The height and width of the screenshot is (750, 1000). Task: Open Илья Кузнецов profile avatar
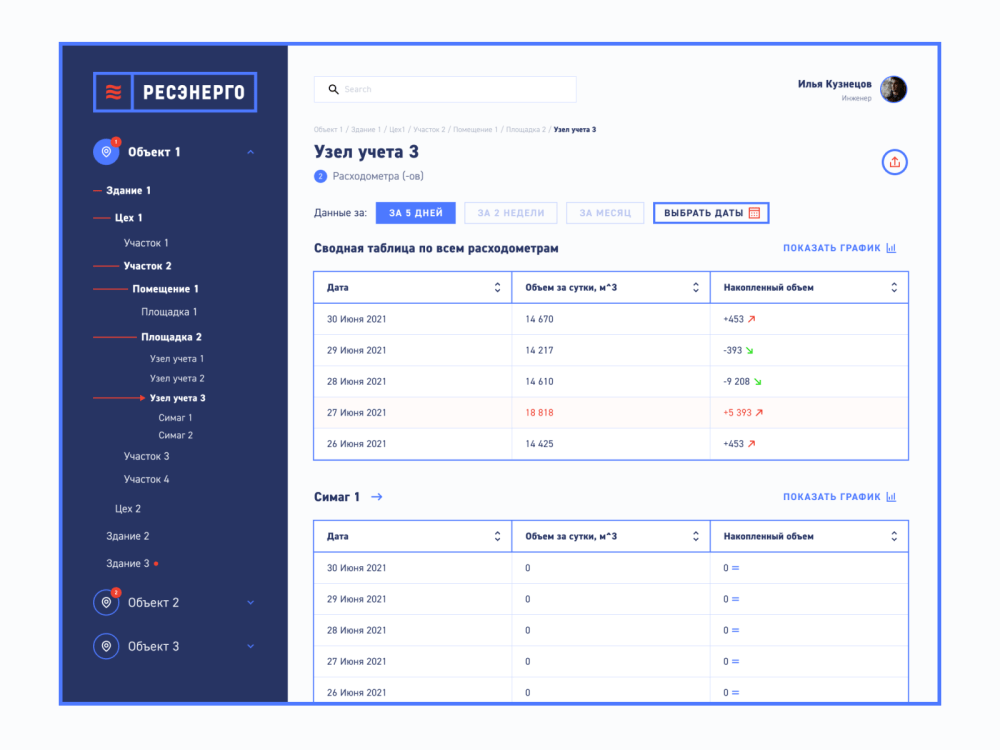893,89
